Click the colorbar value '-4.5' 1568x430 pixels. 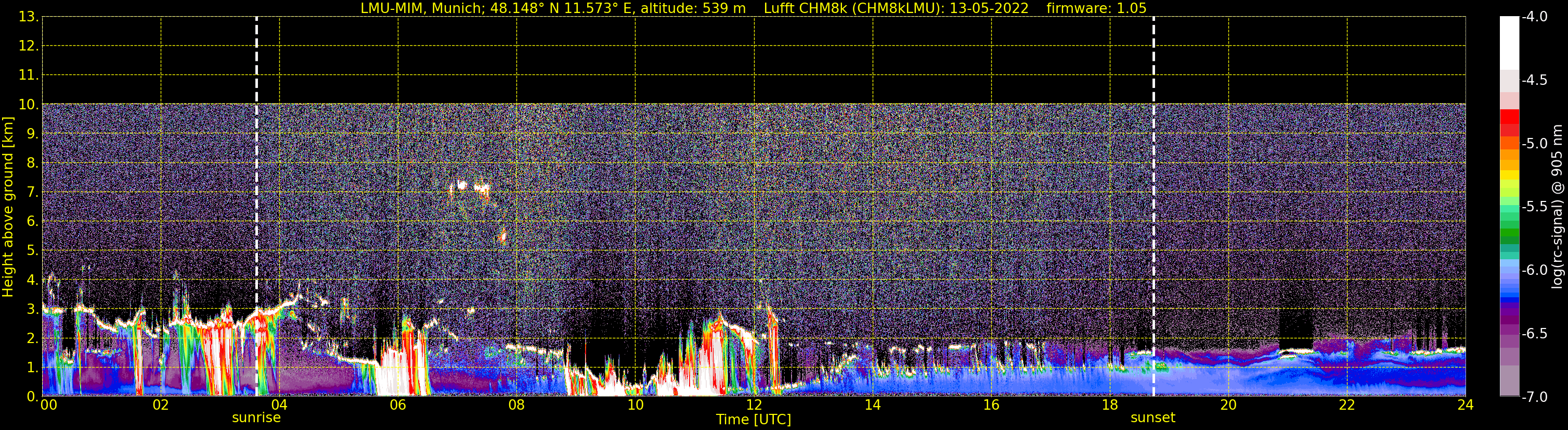tap(1535, 80)
